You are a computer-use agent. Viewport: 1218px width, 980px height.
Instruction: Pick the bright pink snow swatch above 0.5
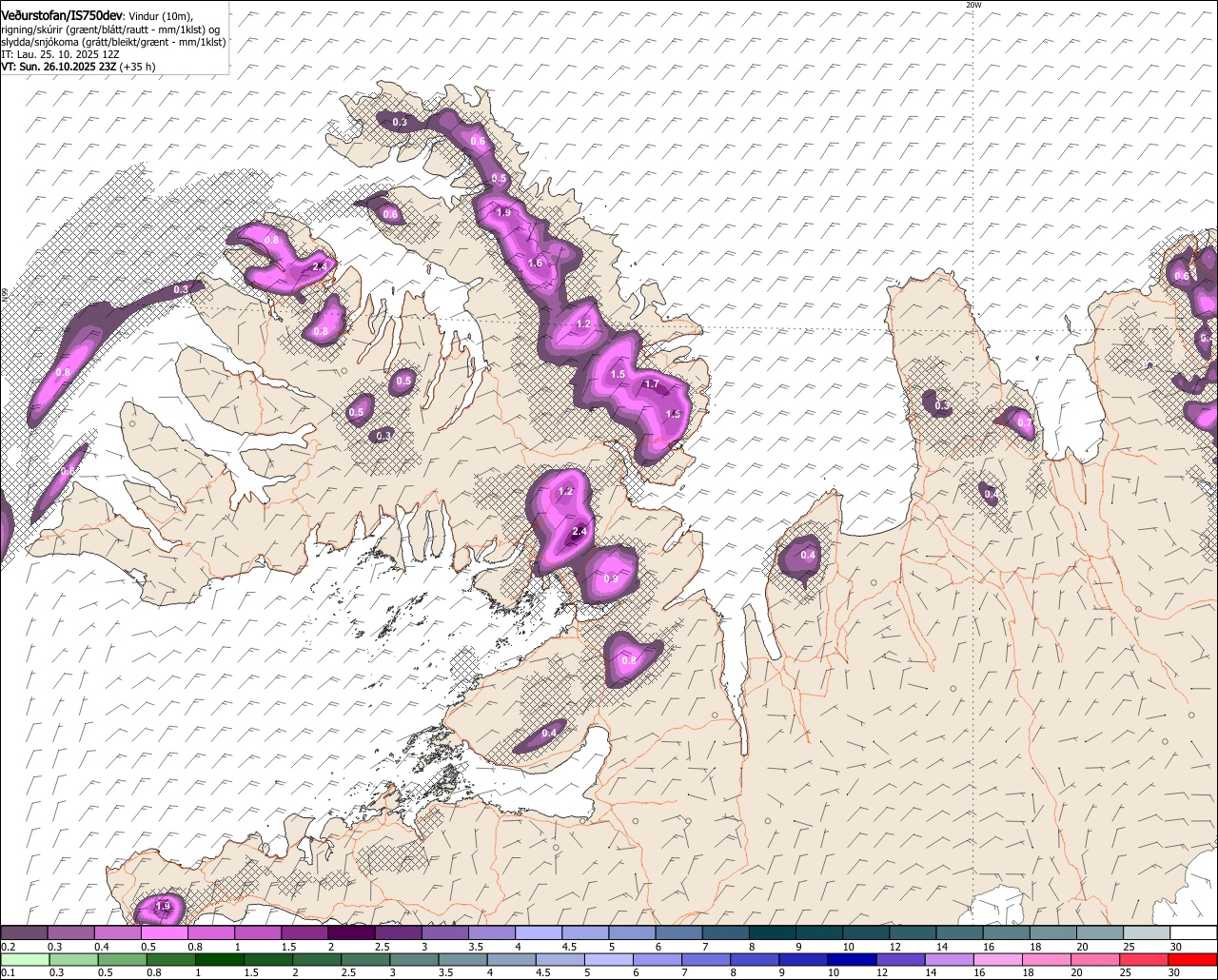point(164,932)
